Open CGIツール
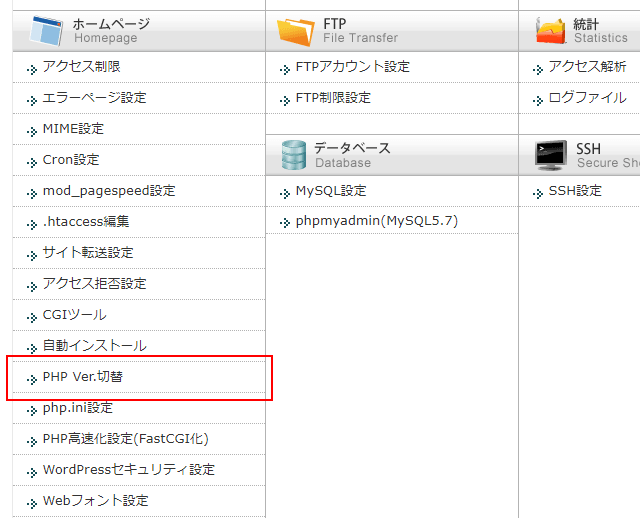The width and height of the screenshot is (640, 518). click(75, 315)
